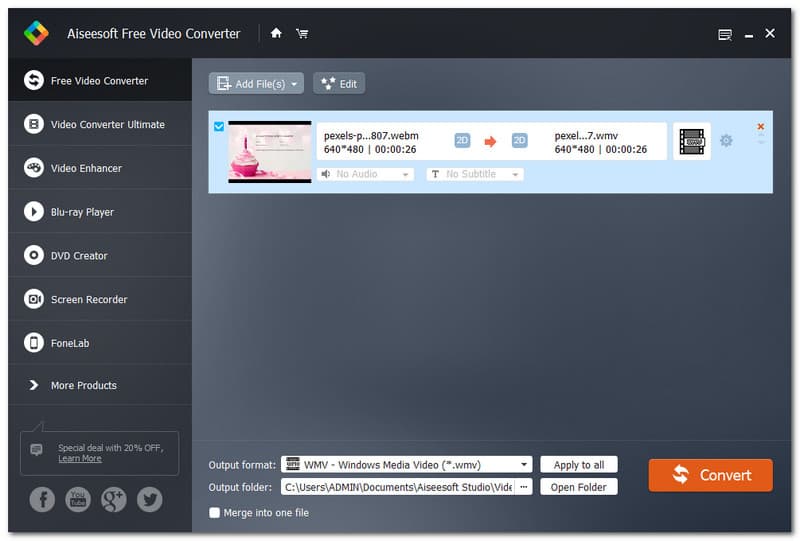
Task: Expand the No Subtitle dropdown
Action: pos(475,174)
